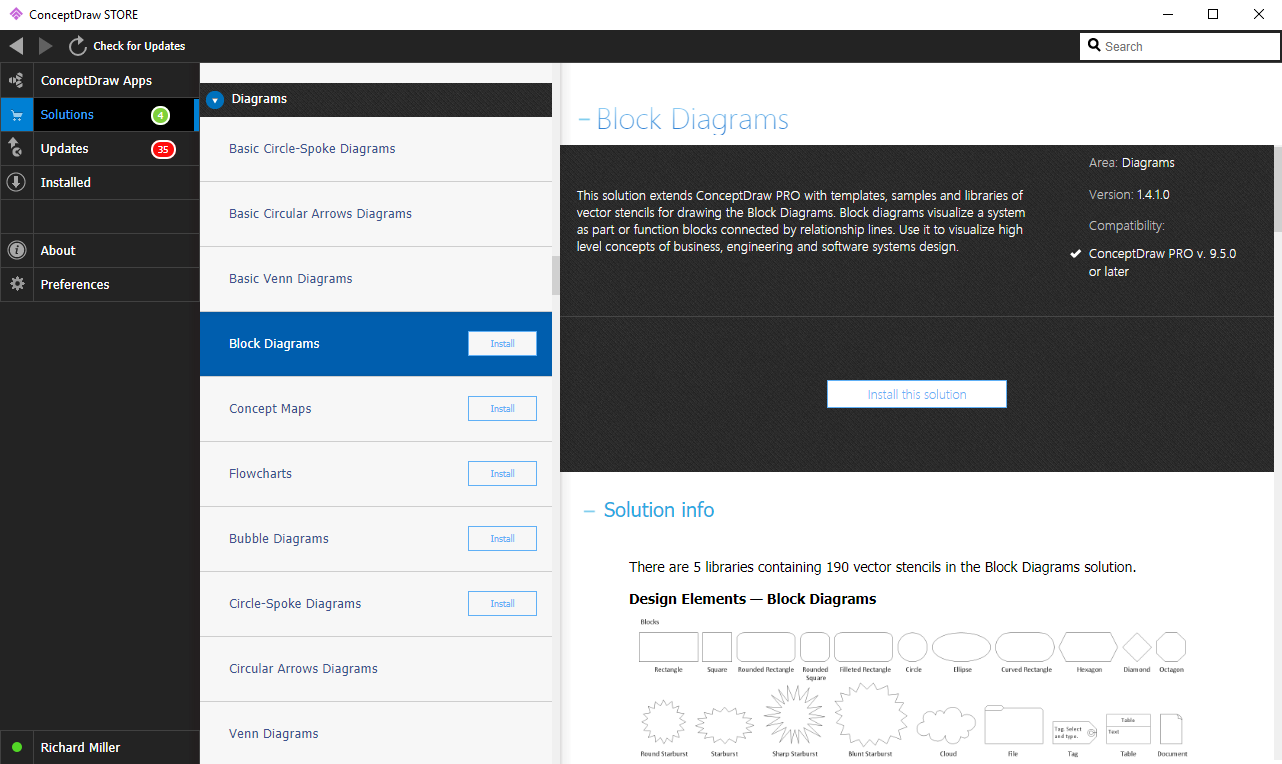1282x764 pixels.
Task: Select Basic Circle-Spoke Diagrams
Action: pyautogui.click(x=376, y=149)
